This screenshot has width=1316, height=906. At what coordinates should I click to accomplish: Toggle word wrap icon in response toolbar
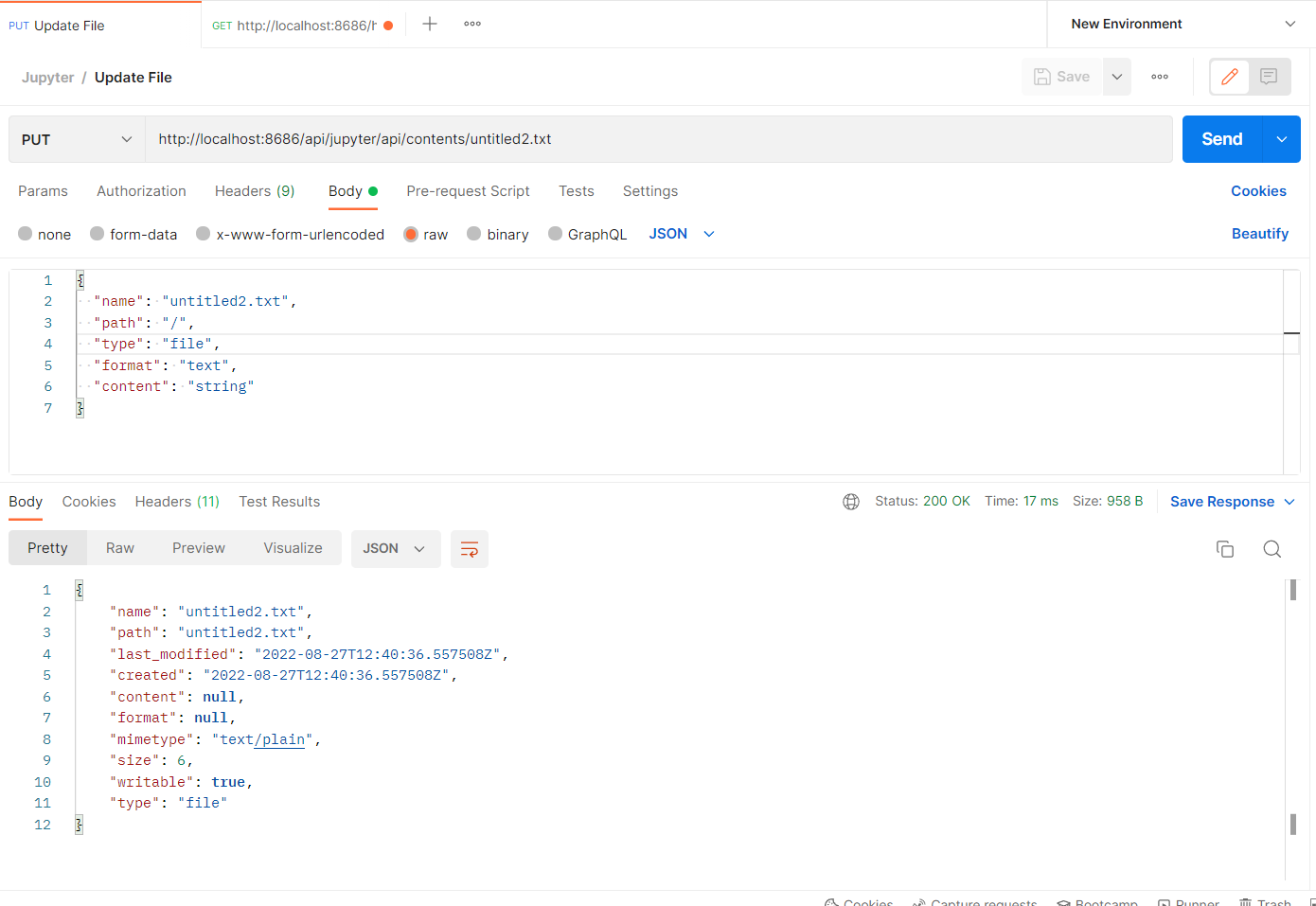point(470,549)
